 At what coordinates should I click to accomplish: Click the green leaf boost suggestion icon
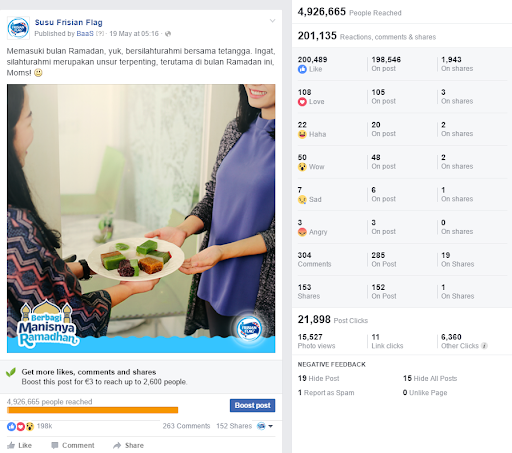[x=11, y=372]
